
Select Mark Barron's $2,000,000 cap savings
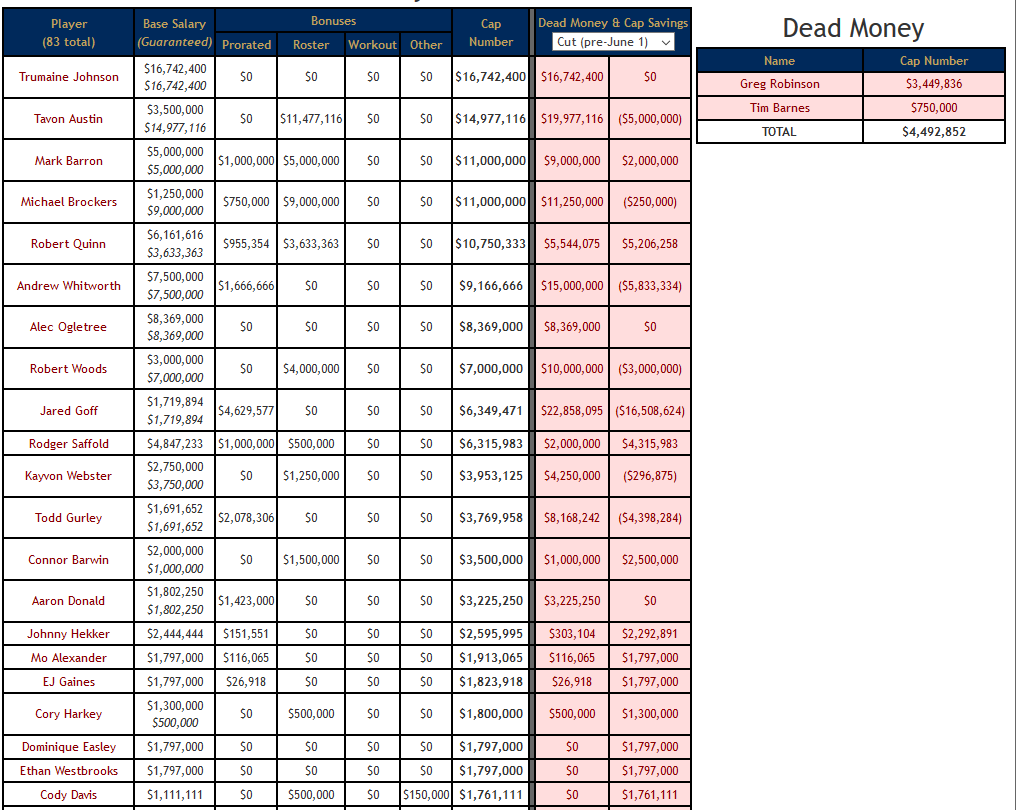[651, 161]
